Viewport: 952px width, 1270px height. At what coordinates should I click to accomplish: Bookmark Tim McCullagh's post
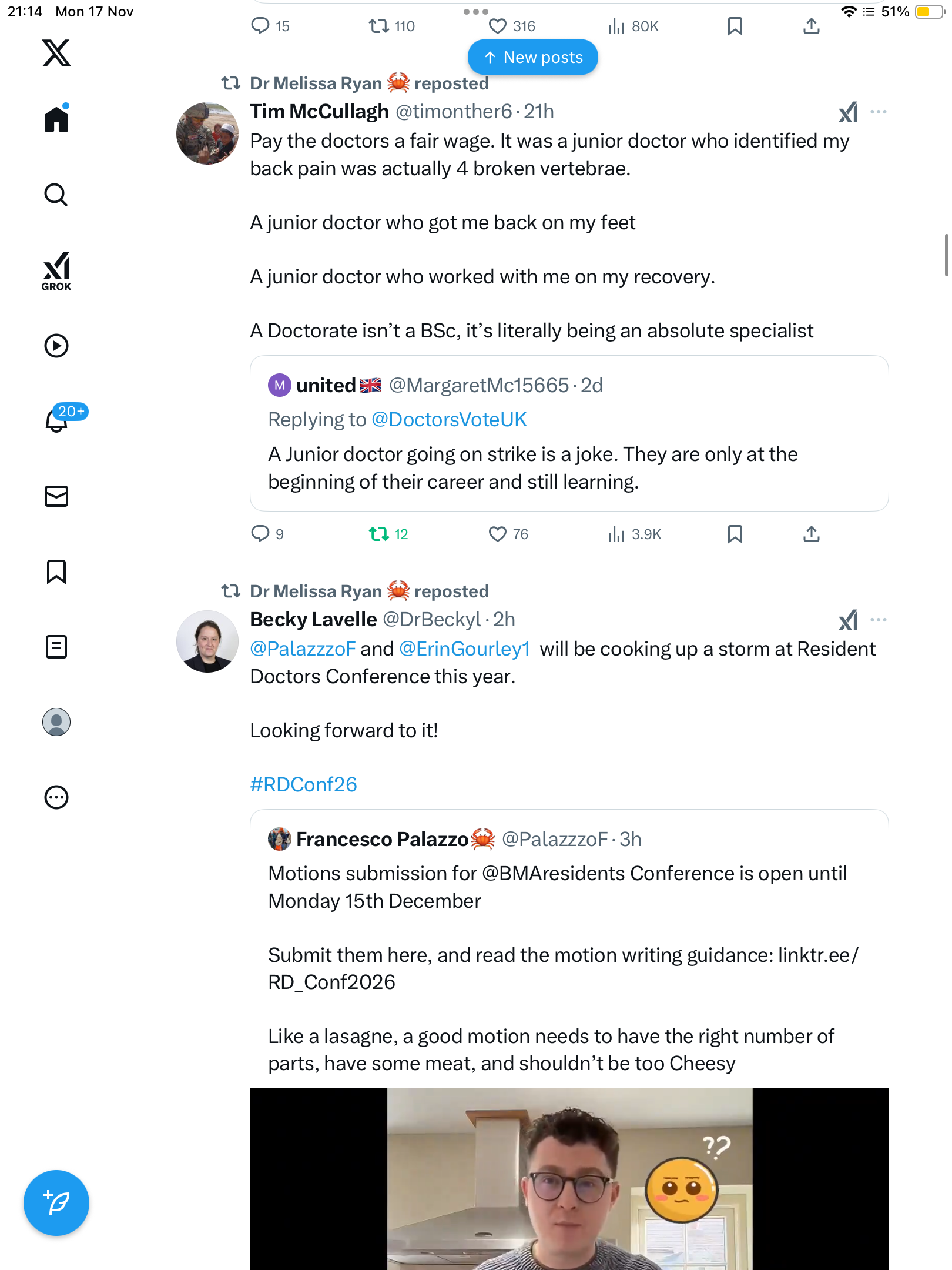(x=735, y=534)
